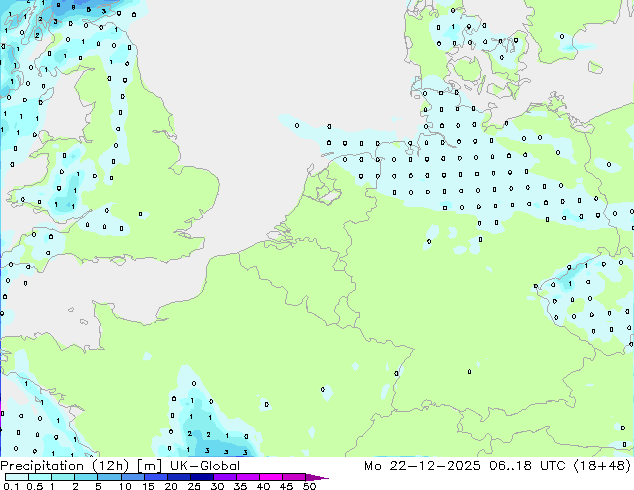This screenshot has height=490, width=634.
Task: Click the '45' legend value
Action: click(286, 486)
